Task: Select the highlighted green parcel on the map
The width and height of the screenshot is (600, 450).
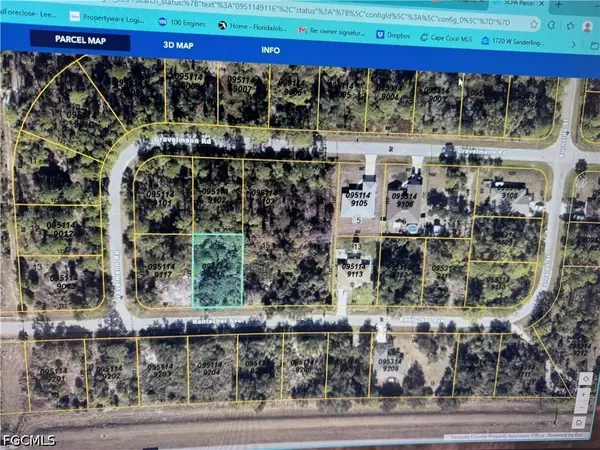Action: [217, 270]
